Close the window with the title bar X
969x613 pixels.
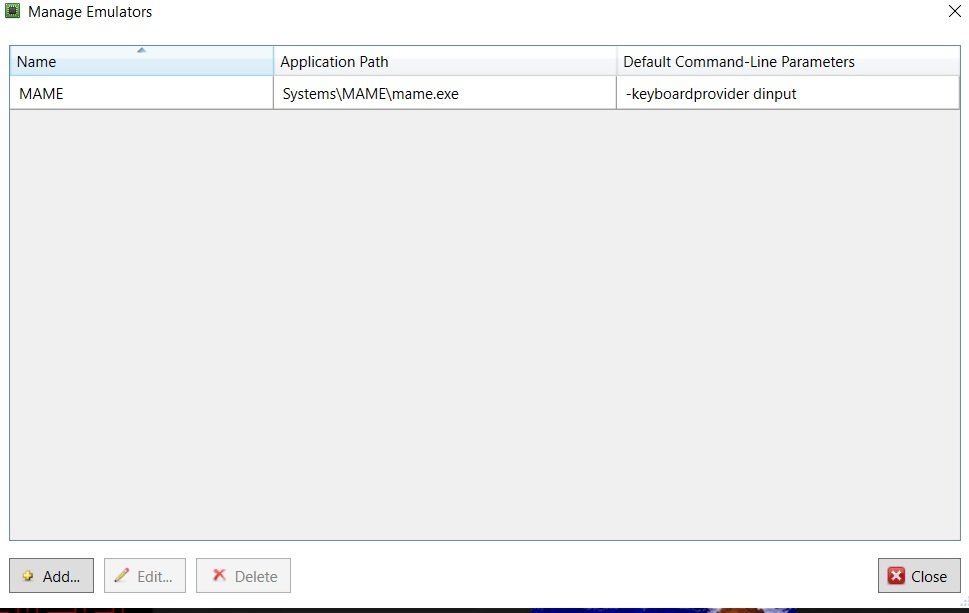coord(955,11)
